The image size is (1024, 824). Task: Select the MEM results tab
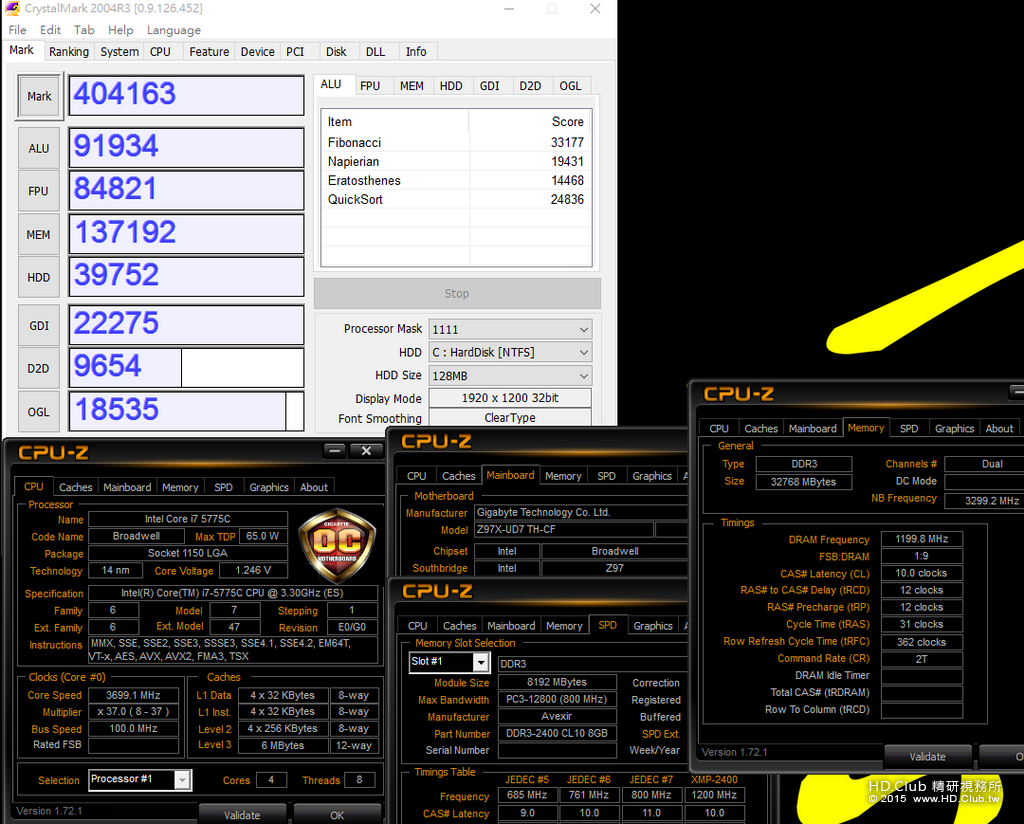[411, 86]
